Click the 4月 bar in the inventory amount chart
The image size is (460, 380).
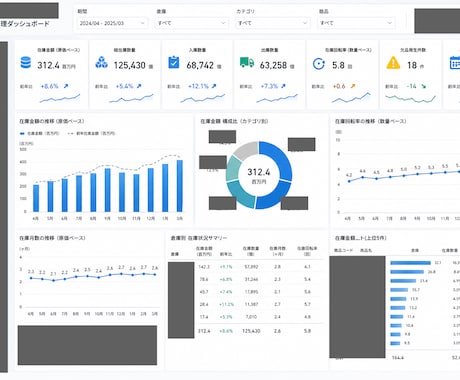pyautogui.click(x=36, y=198)
